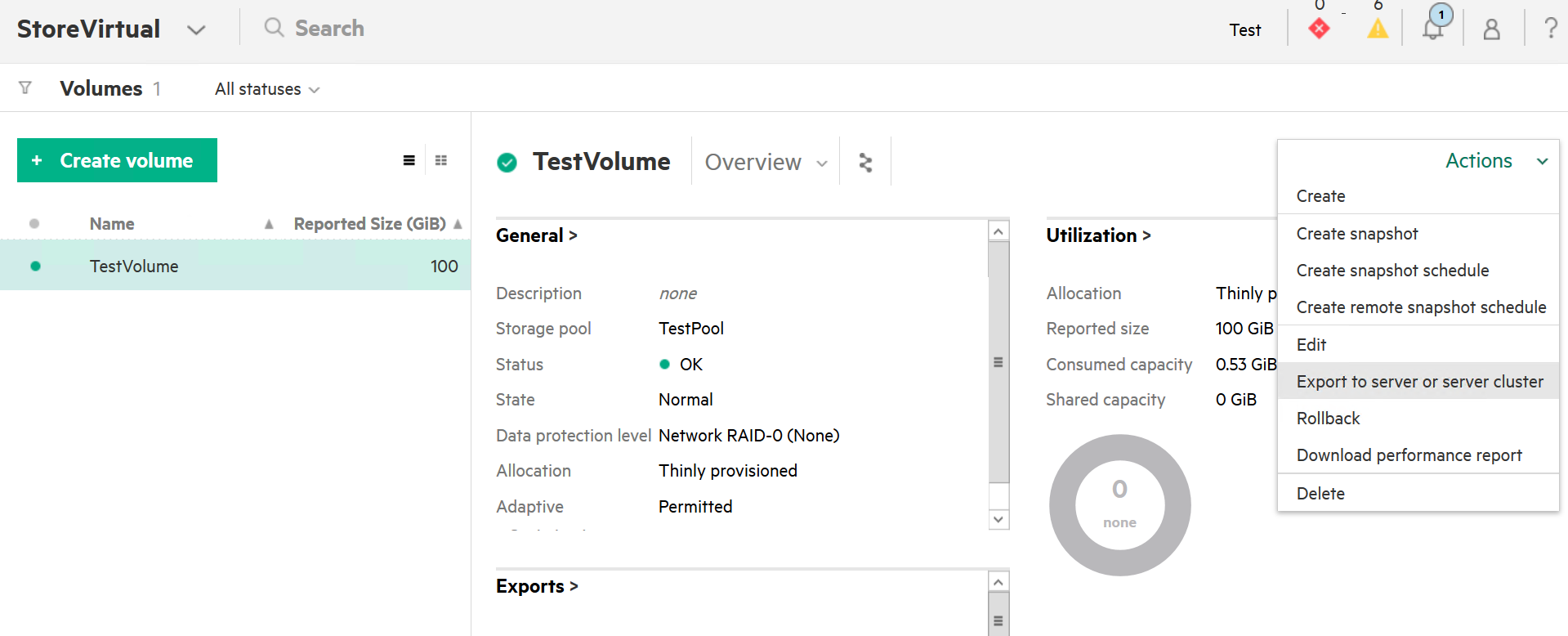
Task: Click the Network RAID-0 (None) value
Action: (749, 436)
